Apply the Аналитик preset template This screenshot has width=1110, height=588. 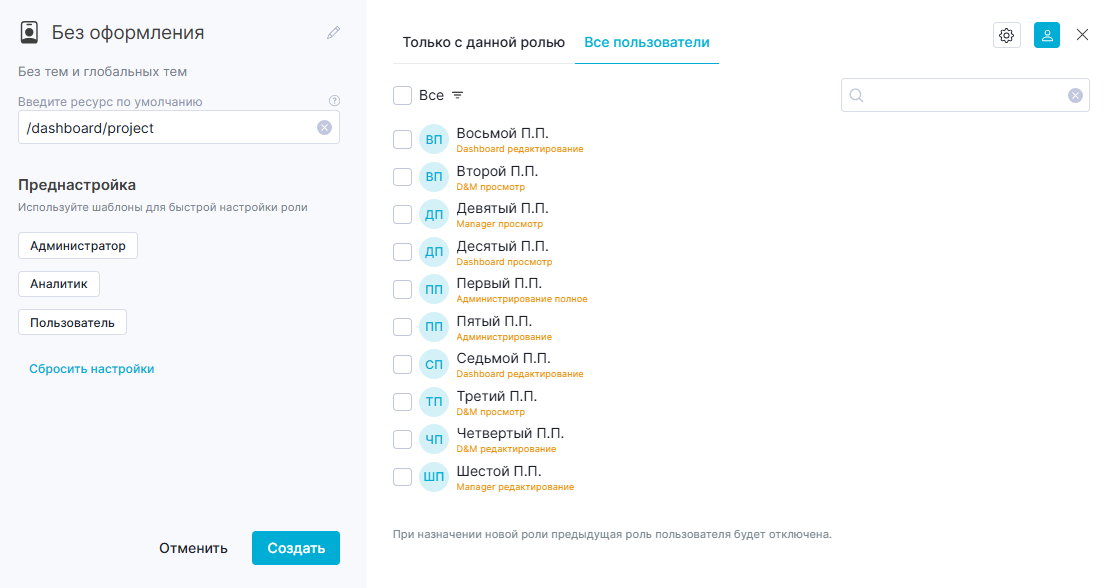(x=59, y=284)
